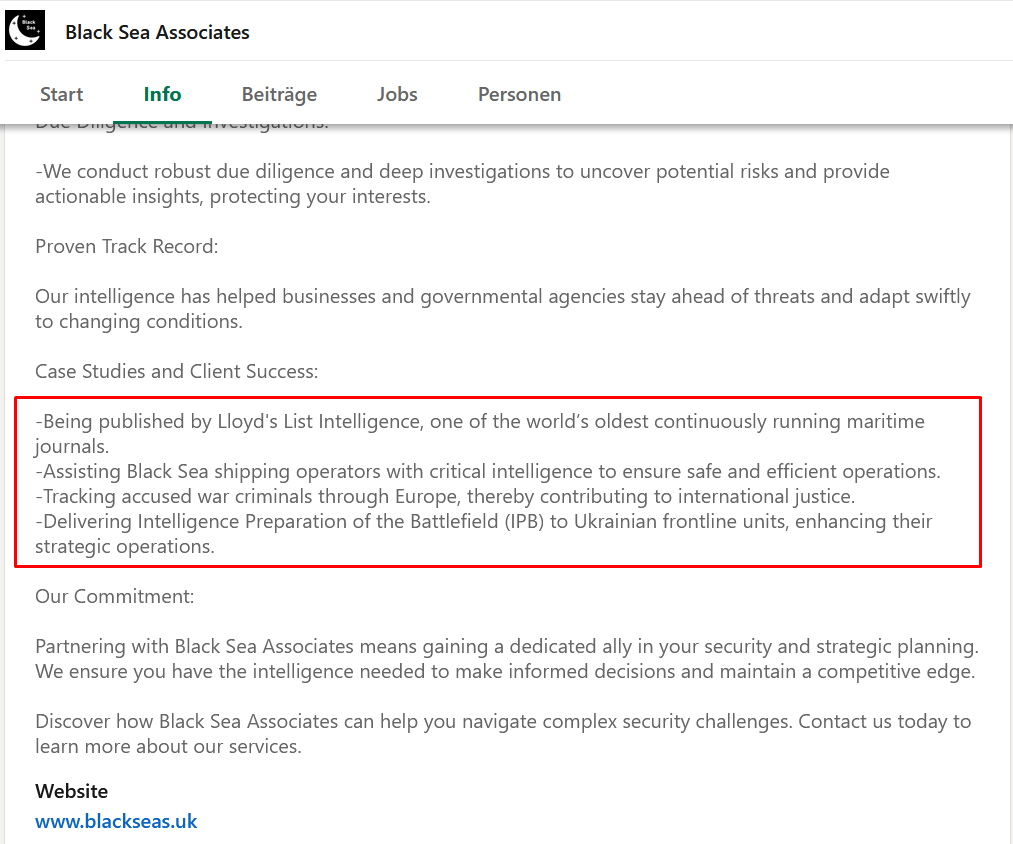Viewport: 1013px width, 844px height.
Task: Click the Lloyd's List Intelligence bullet point
Action: pos(480,422)
